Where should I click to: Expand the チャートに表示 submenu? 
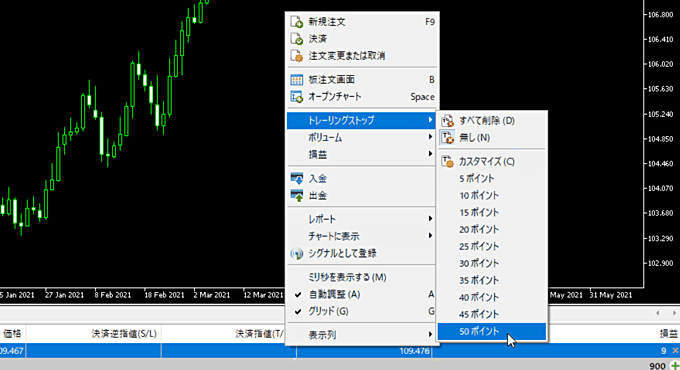(x=362, y=236)
